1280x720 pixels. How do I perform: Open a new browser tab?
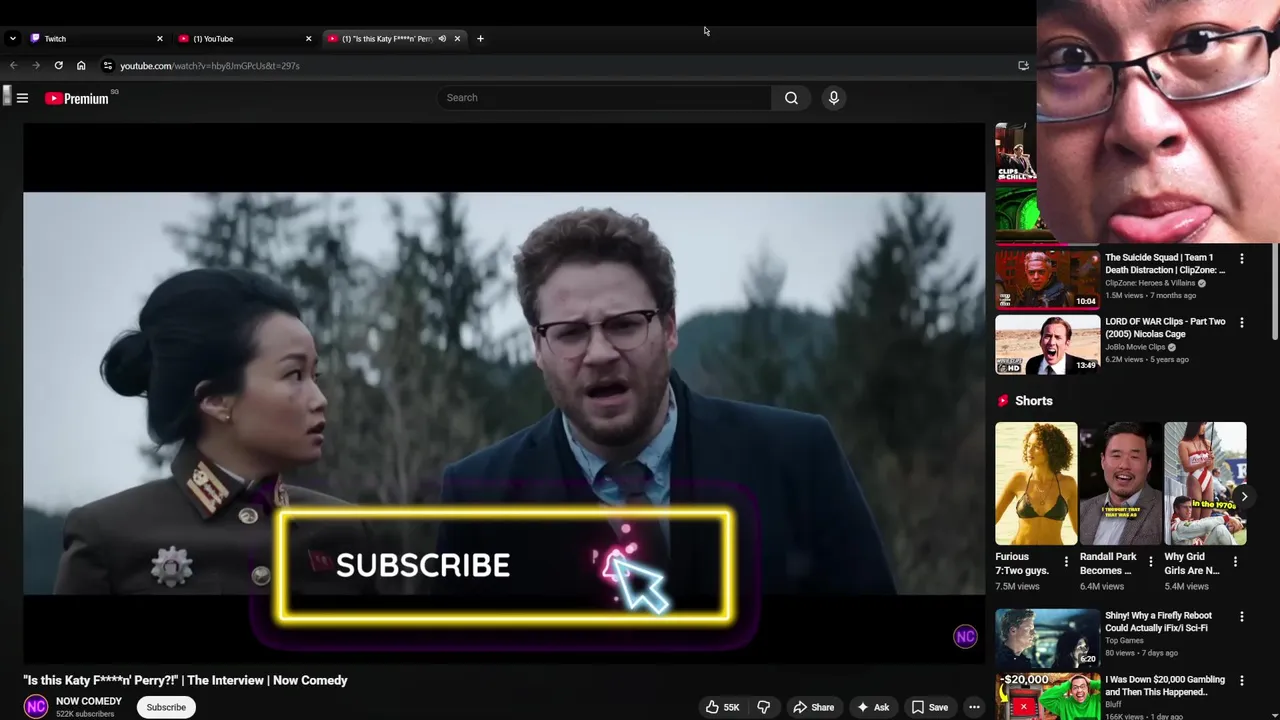click(480, 39)
